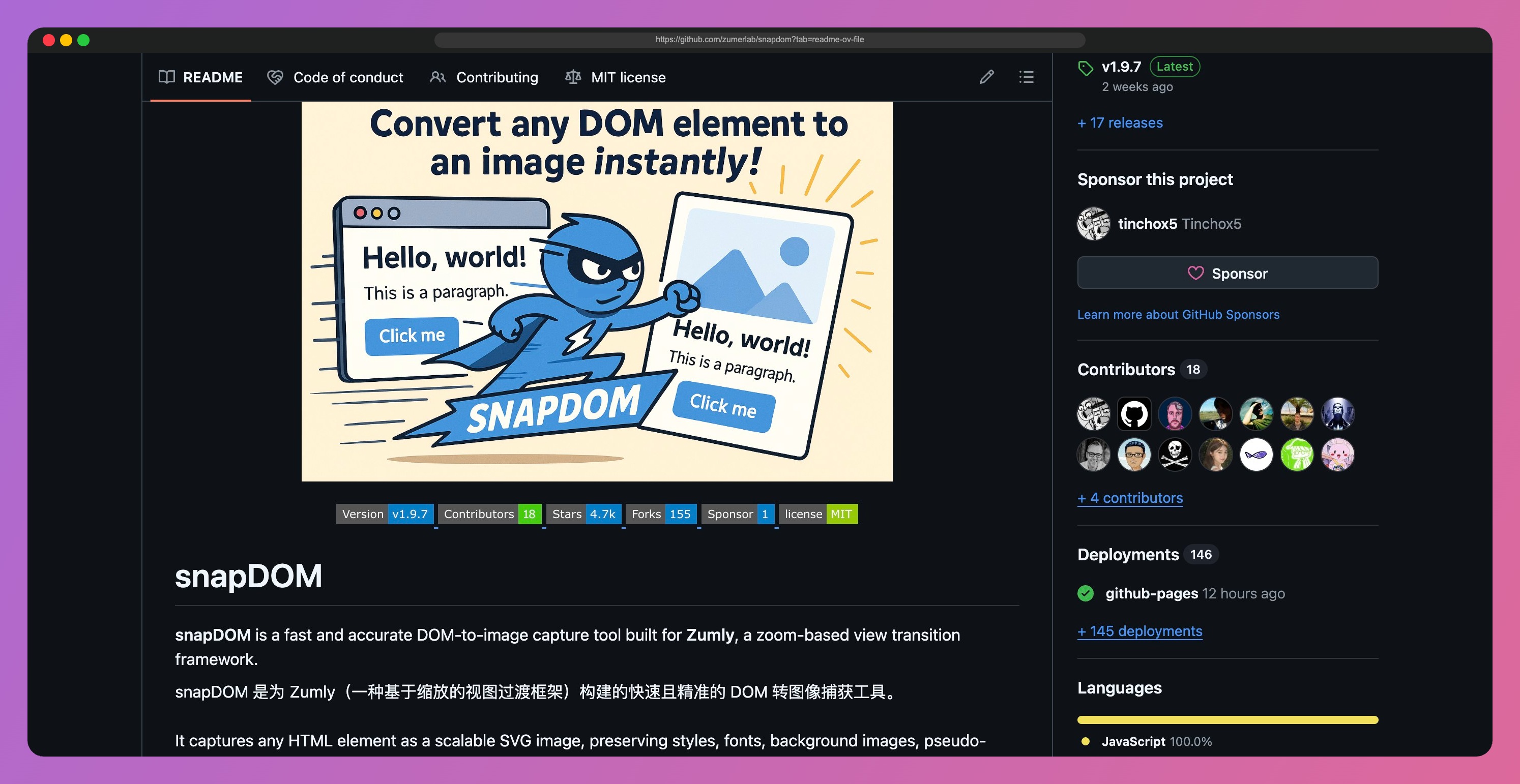Open the github-pages deployment link
This screenshot has height=784, width=1520.
click(x=1151, y=593)
